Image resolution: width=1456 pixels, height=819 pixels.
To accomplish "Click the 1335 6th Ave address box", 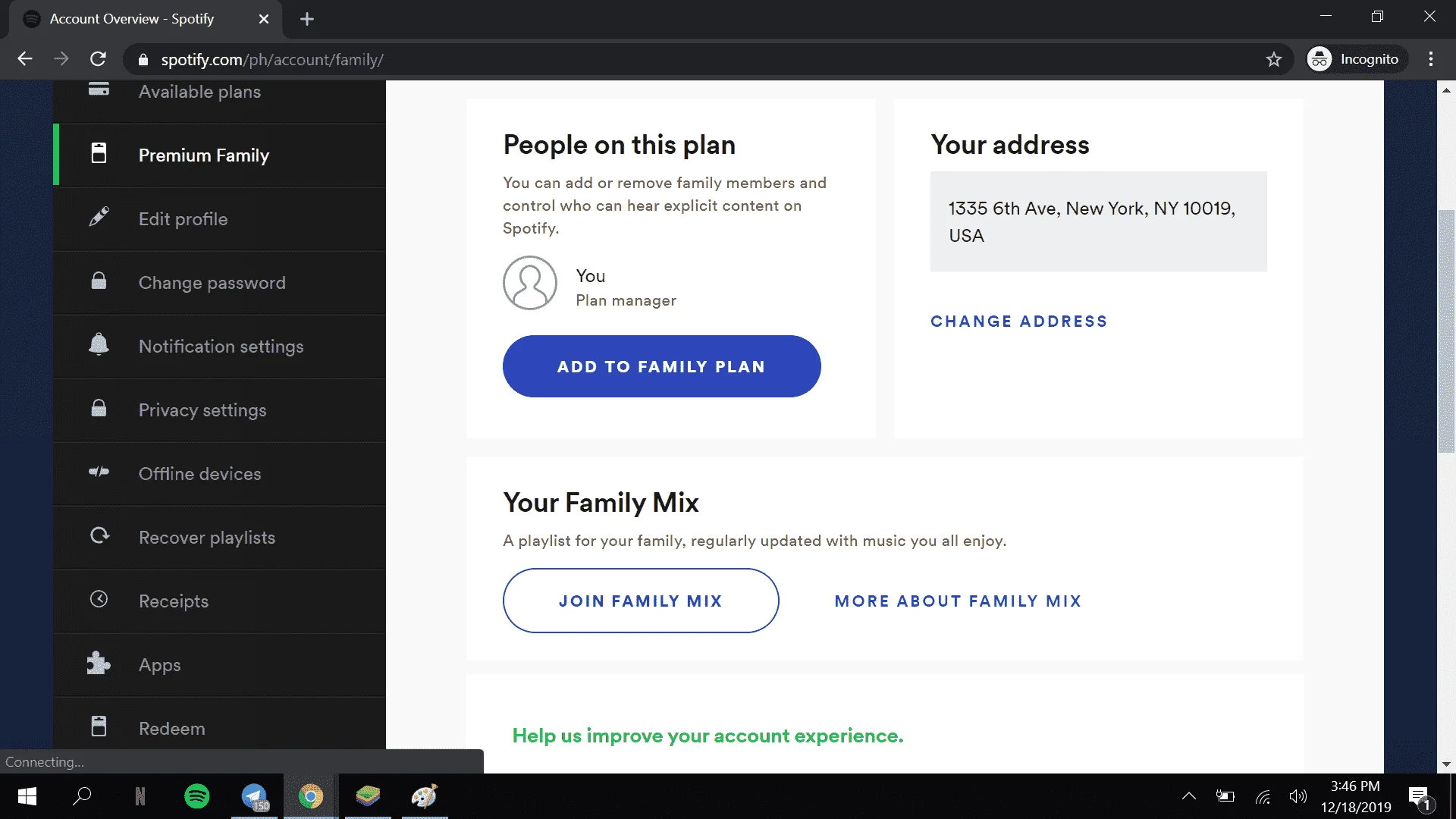I will [x=1098, y=221].
